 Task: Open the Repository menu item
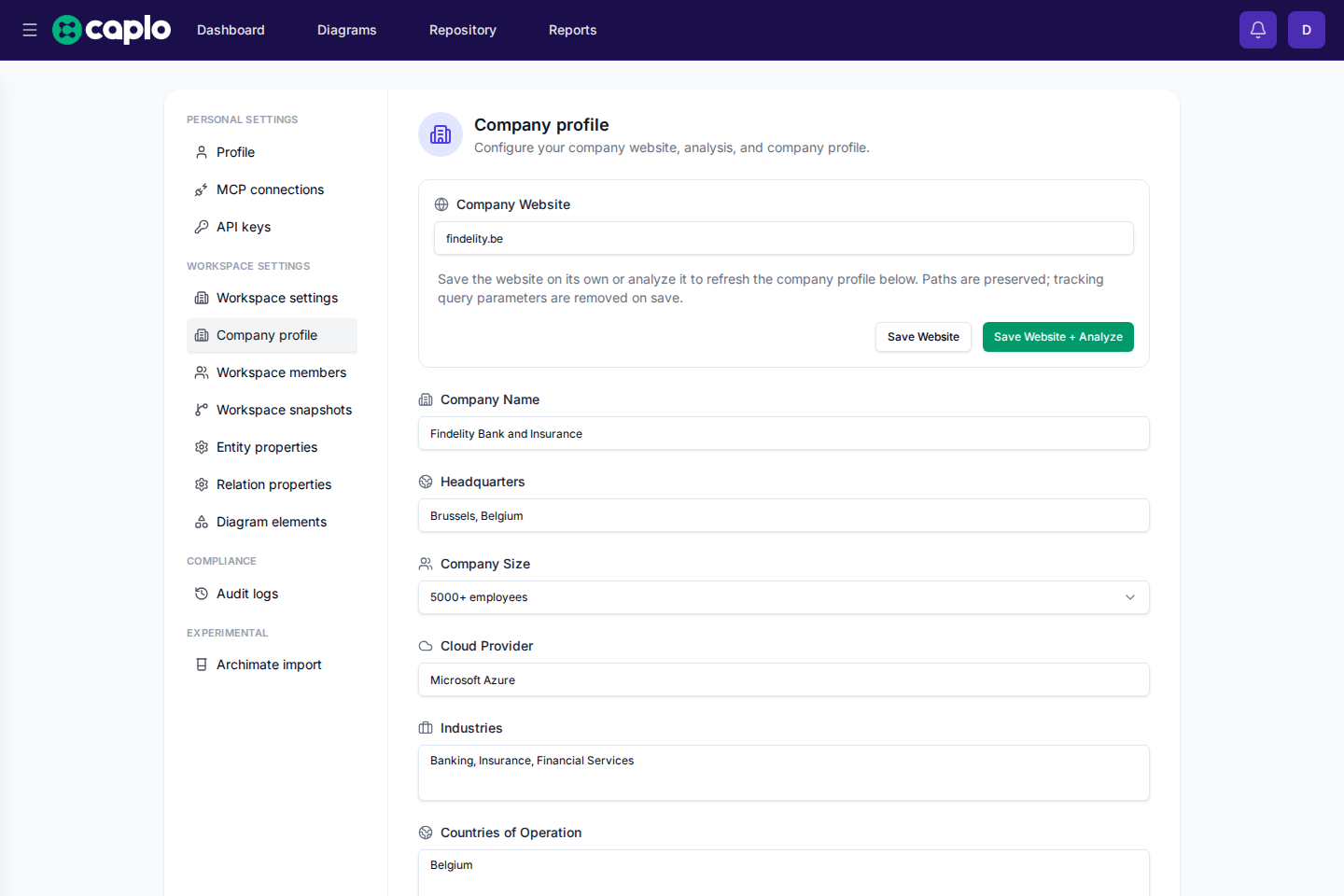coord(463,30)
